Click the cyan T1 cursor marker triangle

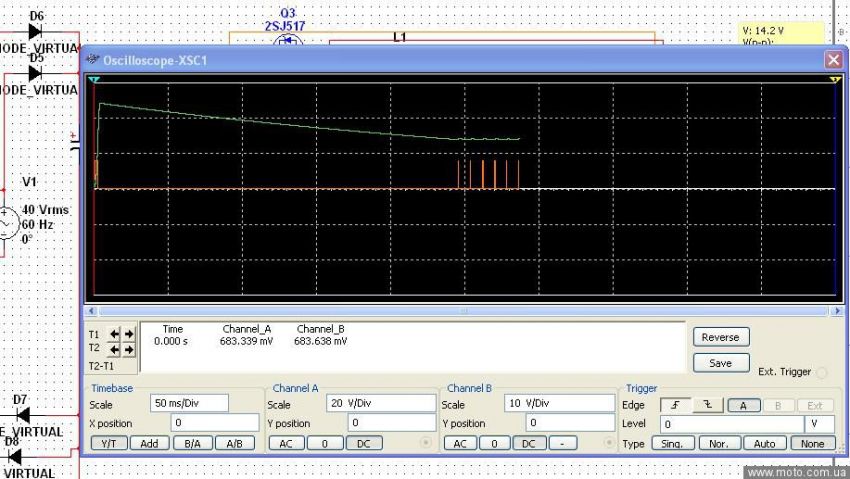[x=94, y=80]
